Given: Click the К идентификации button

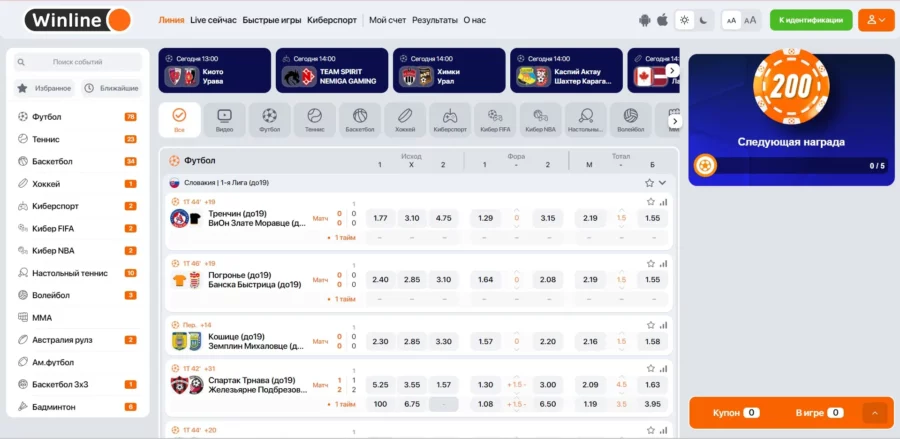Looking at the screenshot, I should point(811,20).
